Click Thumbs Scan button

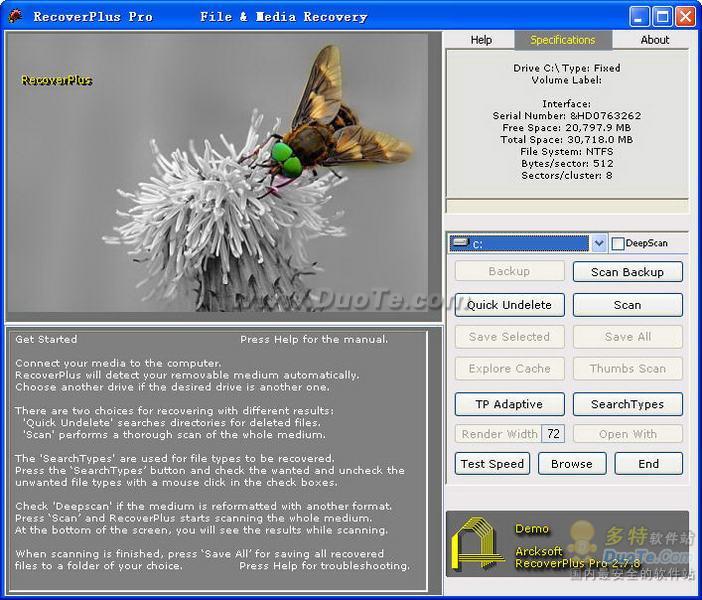627,369
